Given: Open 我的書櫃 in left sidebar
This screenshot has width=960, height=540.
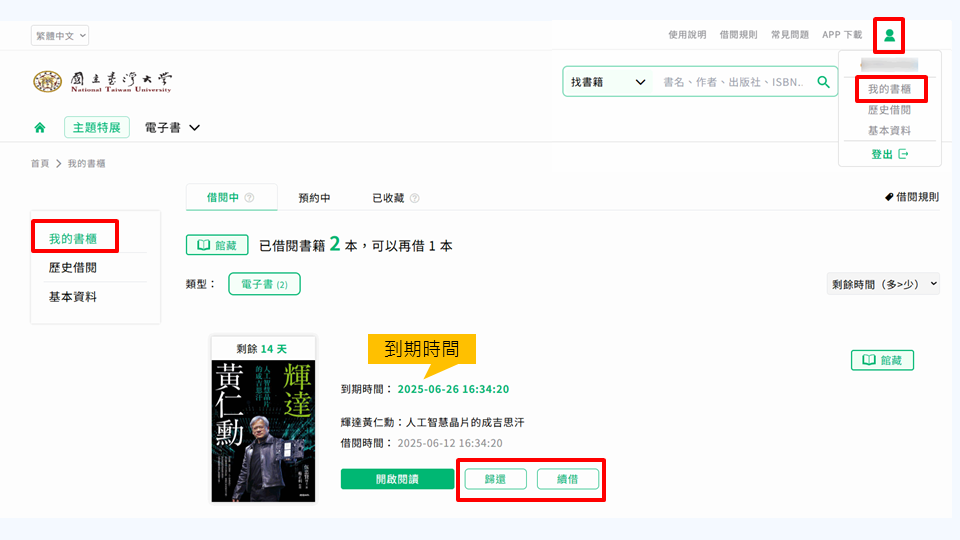Looking at the screenshot, I should click(x=73, y=239).
